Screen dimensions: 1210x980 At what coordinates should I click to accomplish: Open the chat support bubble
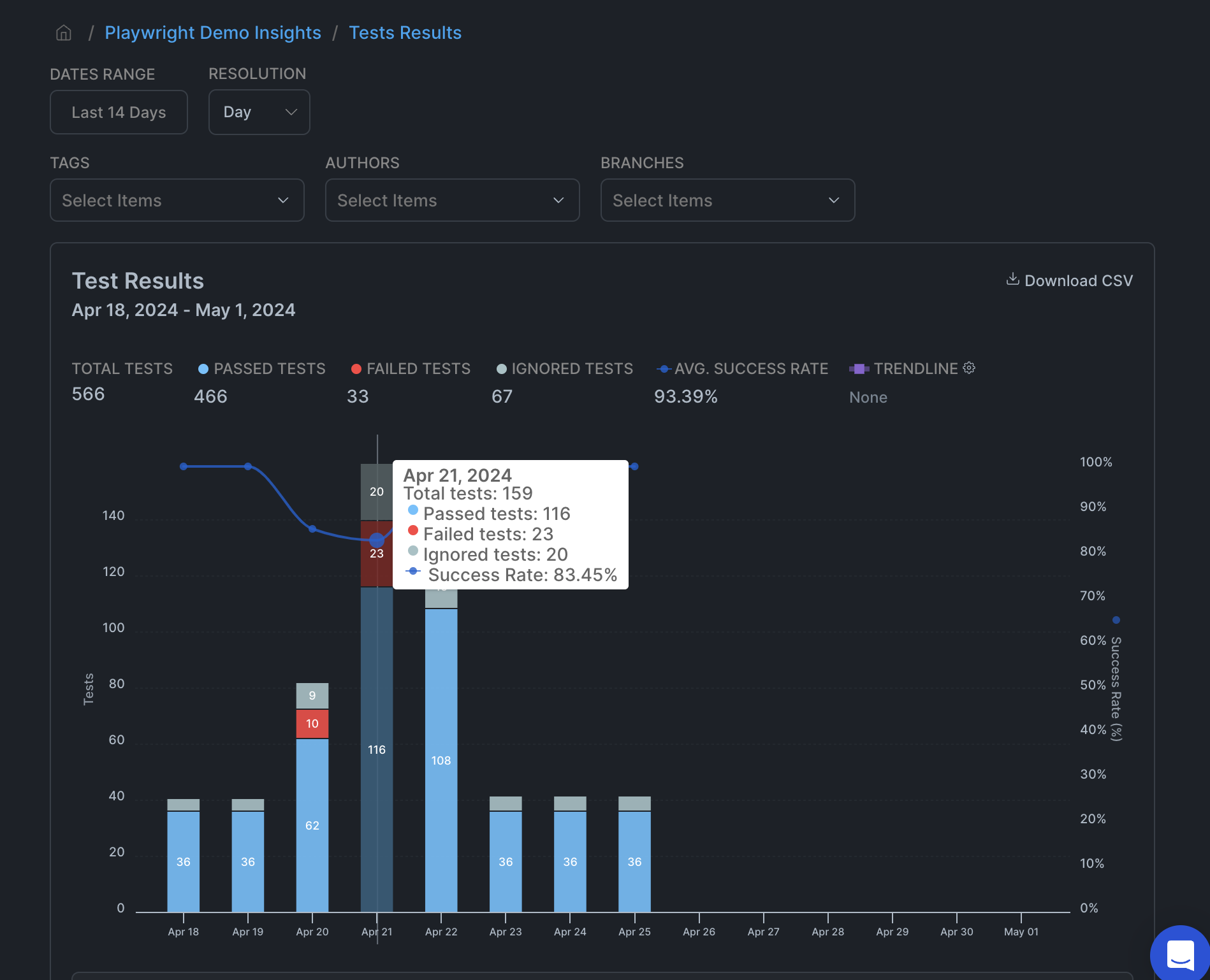[1181, 954]
